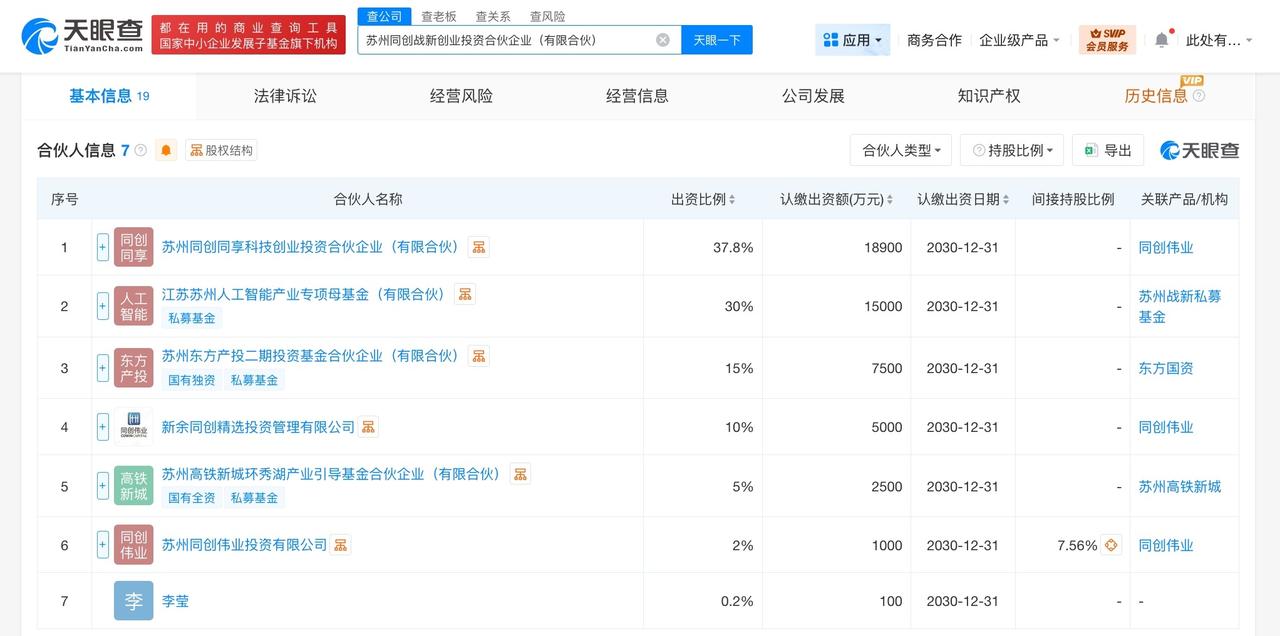Open the help icon beside 合伙人信息 7
1280x636 pixels.
(140, 151)
